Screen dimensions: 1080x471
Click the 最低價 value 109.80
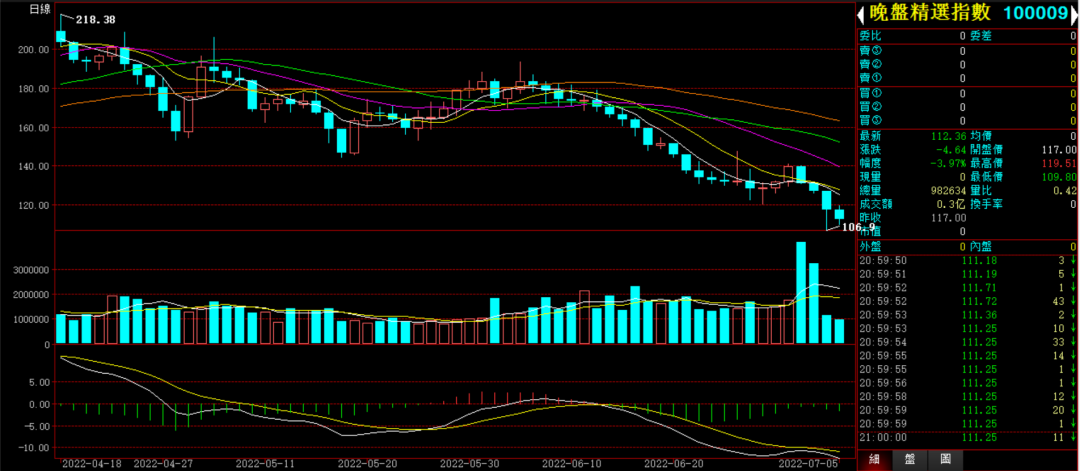coord(1059,177)
